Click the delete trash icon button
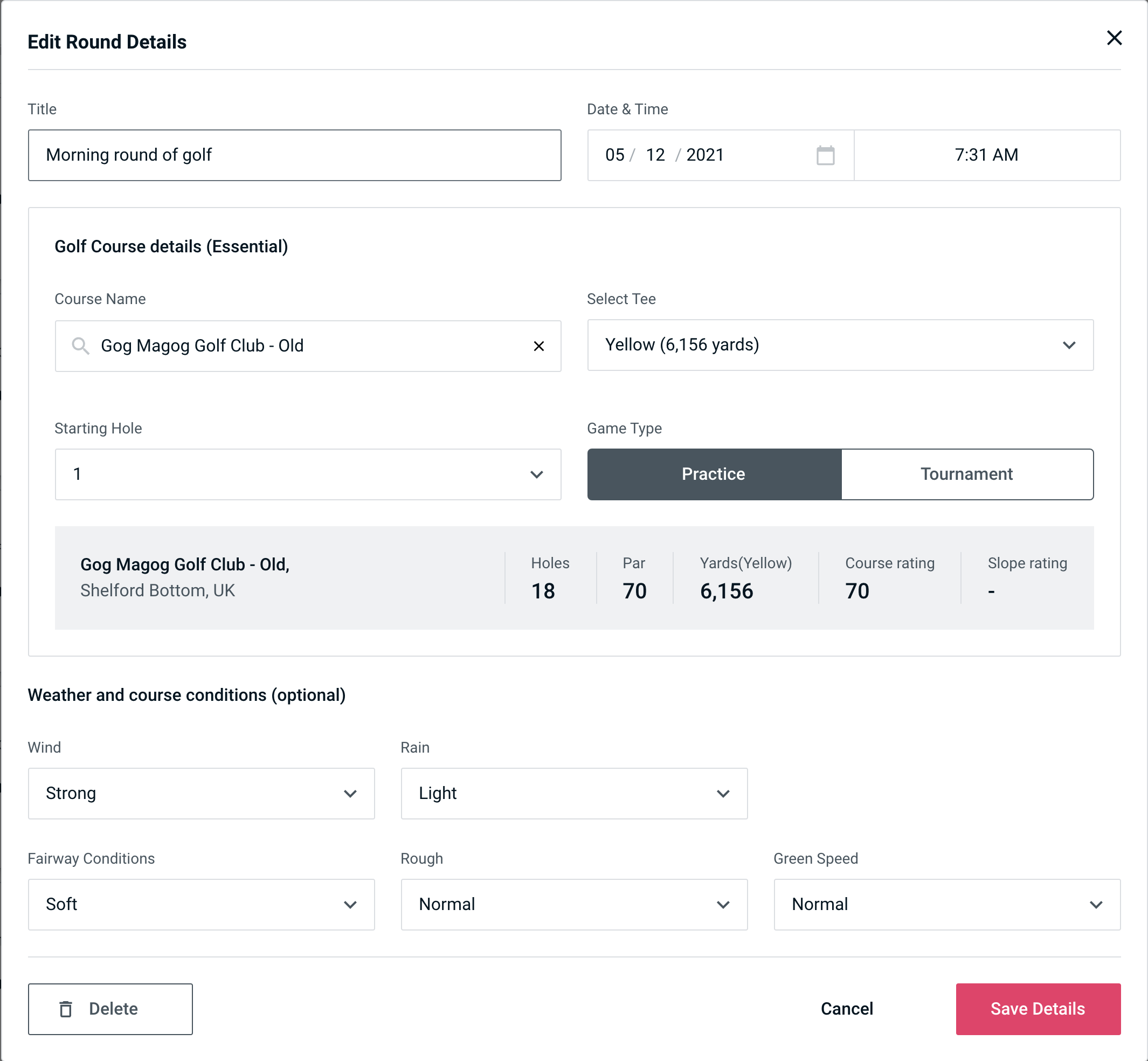1148x1061 pixels. click(67, 1009)
